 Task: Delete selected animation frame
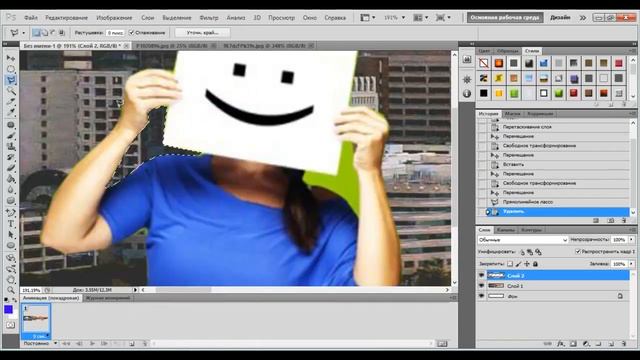[144, 344]
